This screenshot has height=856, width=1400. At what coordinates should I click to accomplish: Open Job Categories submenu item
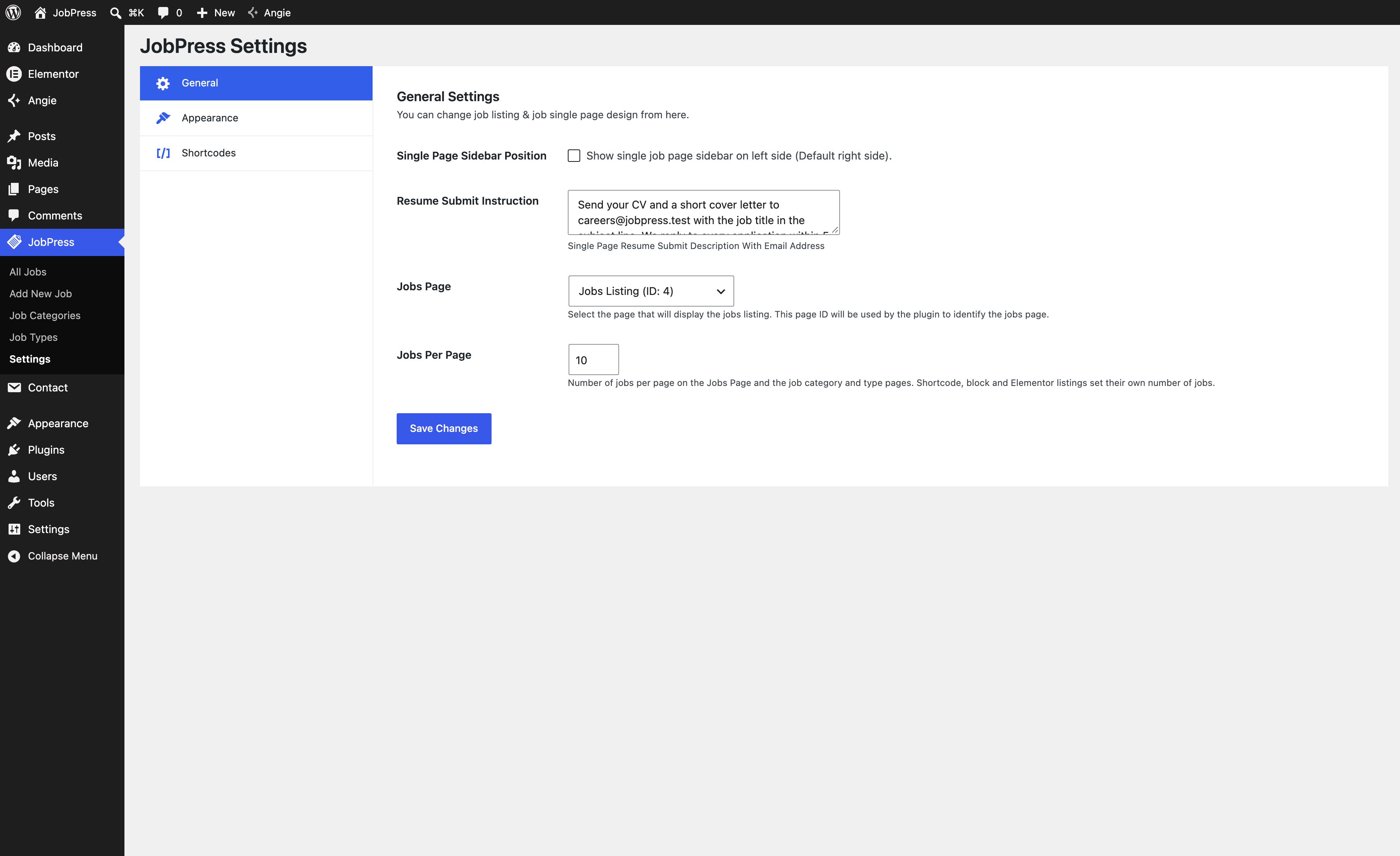point(45,316)
